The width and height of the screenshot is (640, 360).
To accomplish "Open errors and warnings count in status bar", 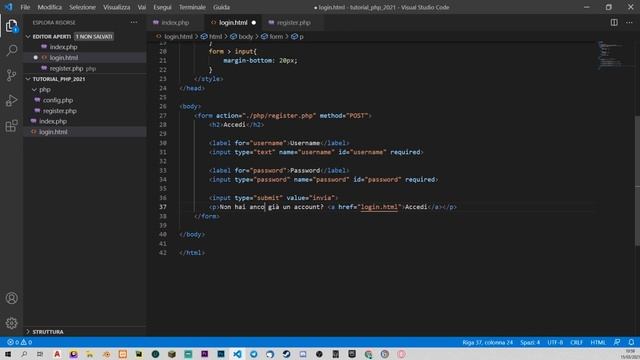I will pyautogui.click(x=20, y=342).
